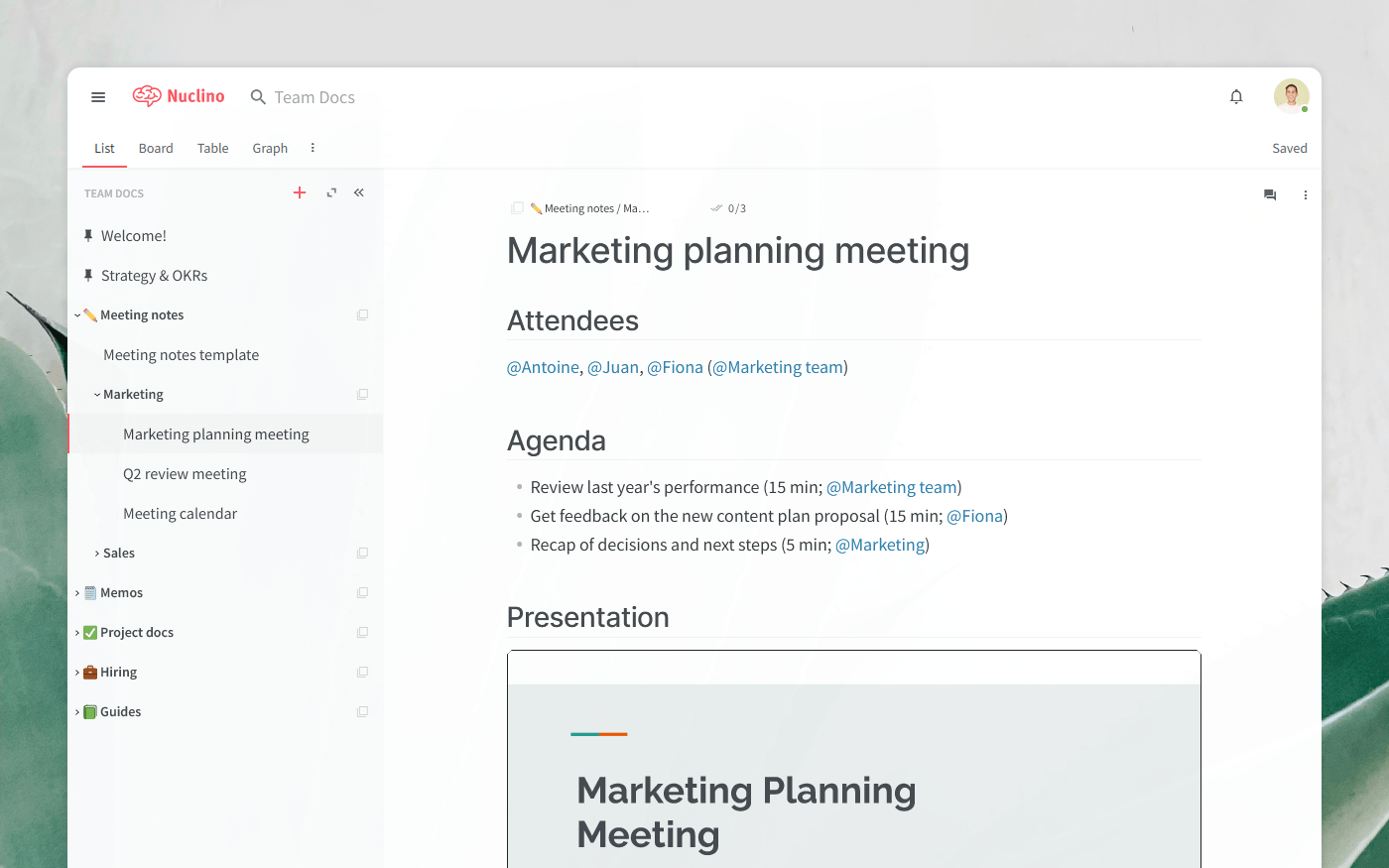Click the pin icon beside Welcome!
The image size is (1389, 868).
[x=88, y=235]
